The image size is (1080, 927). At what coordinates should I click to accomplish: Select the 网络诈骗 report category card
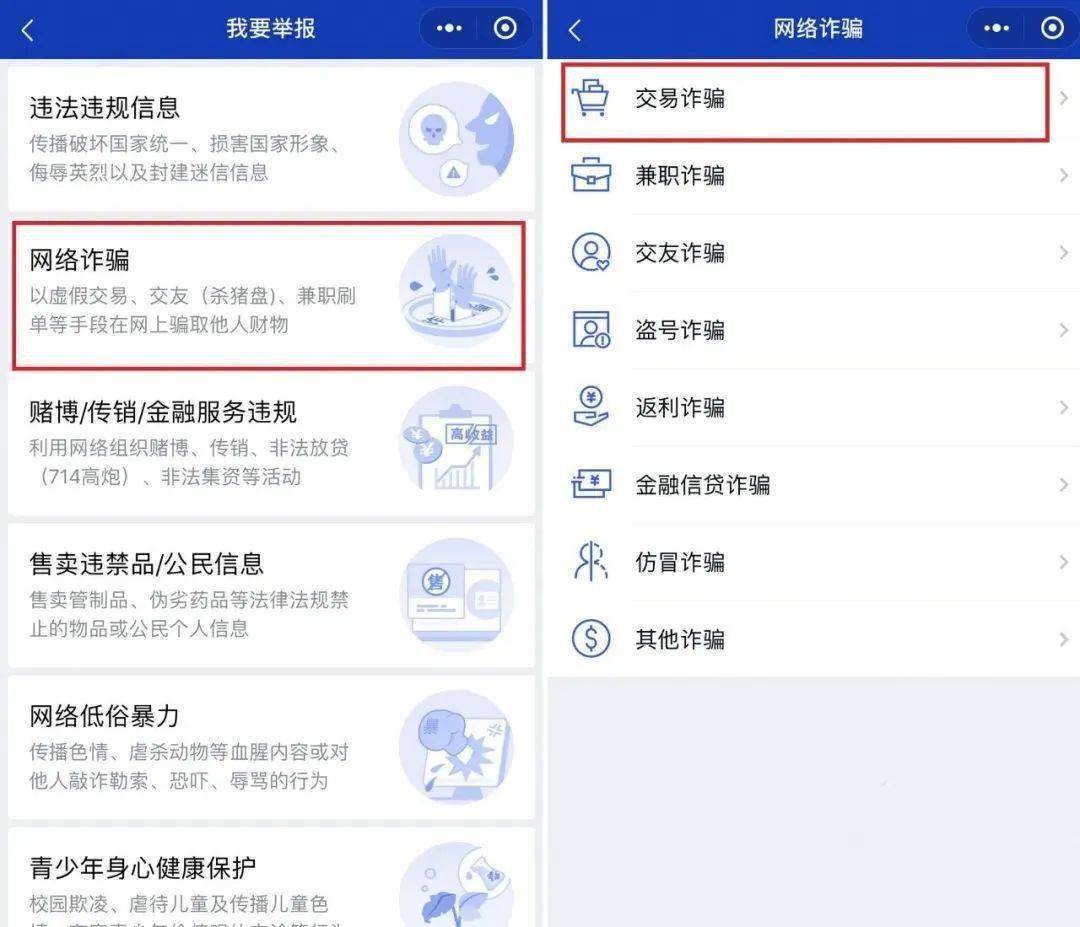pyautogui.click(x=269, y=295)
